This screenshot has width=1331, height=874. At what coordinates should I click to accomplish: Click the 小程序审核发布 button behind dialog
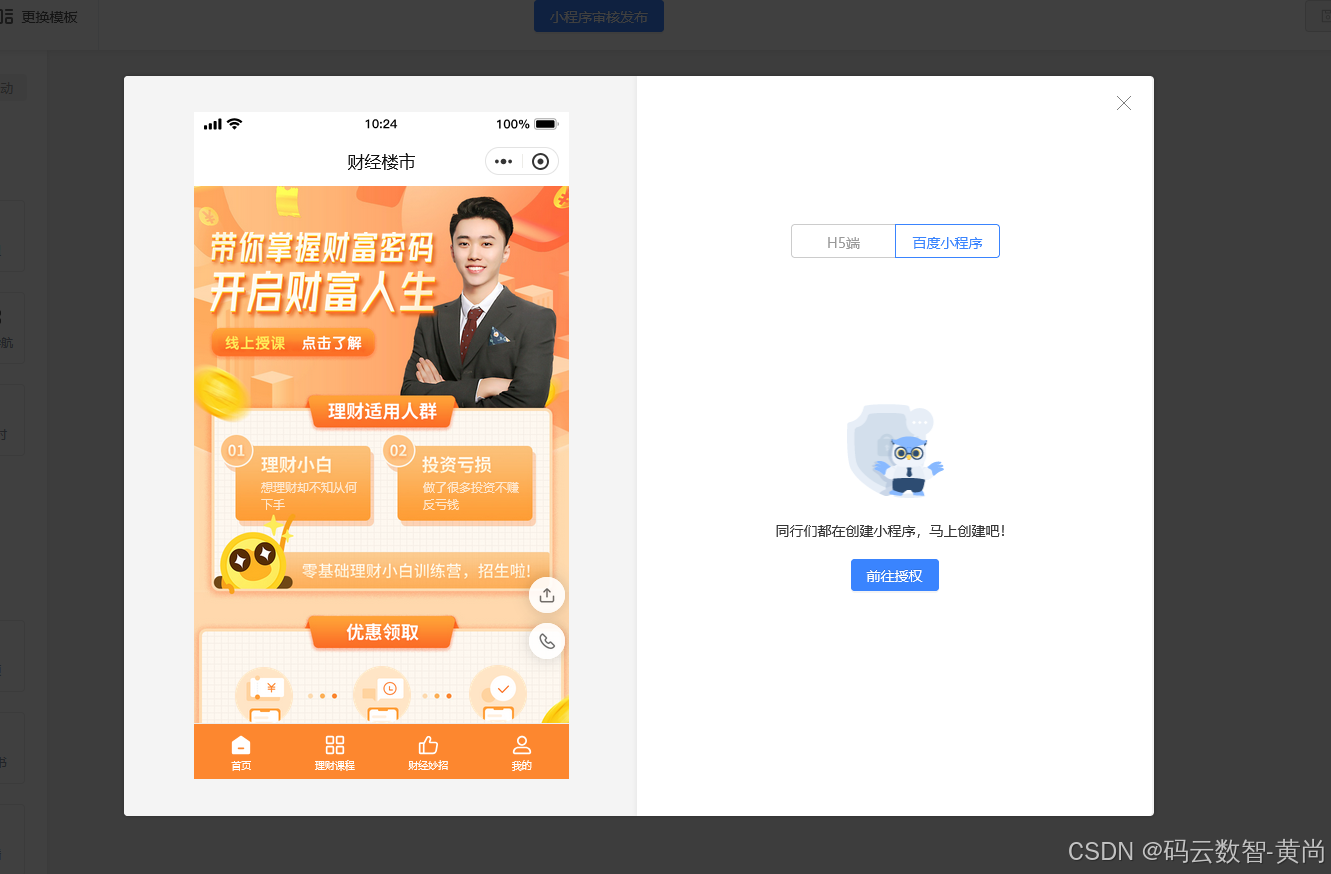598,17
